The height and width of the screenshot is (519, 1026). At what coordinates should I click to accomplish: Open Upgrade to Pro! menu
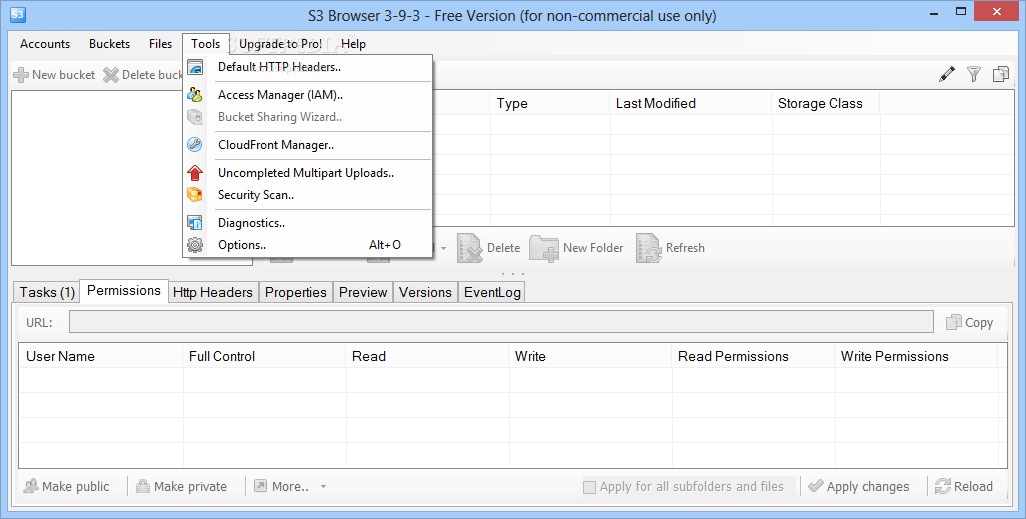point(280,44)
